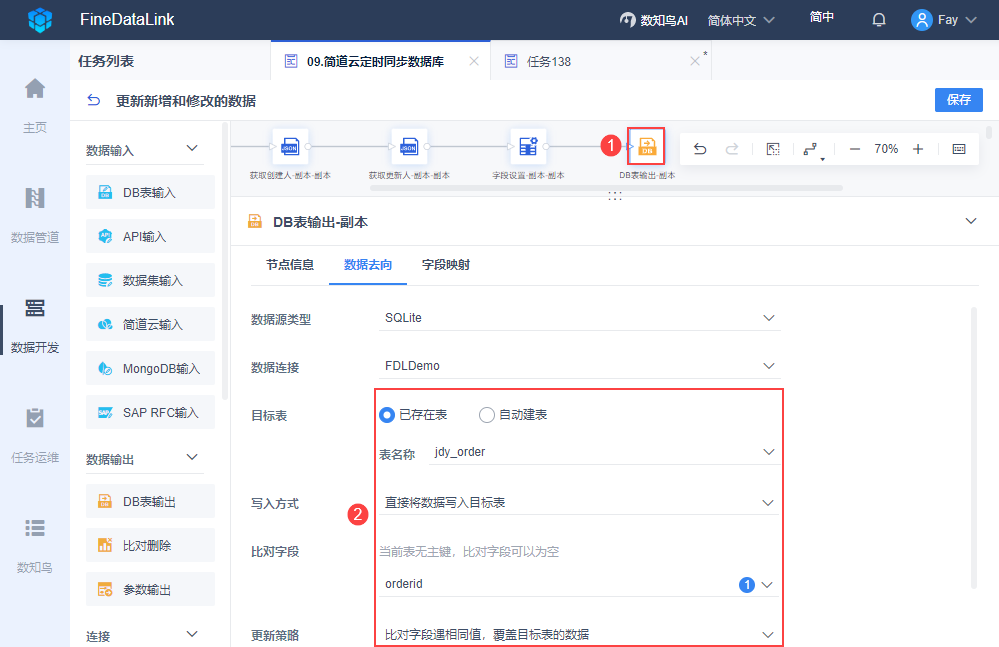The height and width of the screenshot is (647, 999).
Task: Click the back arrow beside 更新新增和修改的数据
Action: (94, 100)
